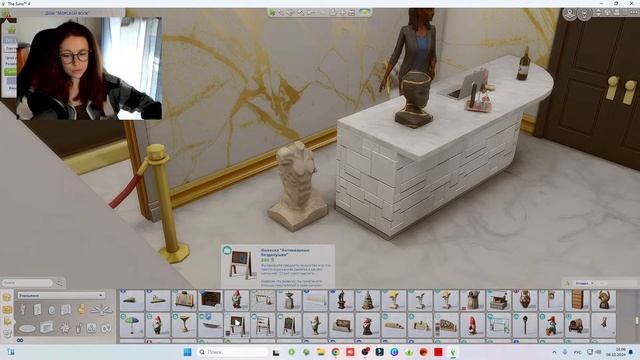The width and height of the screenshot is (640, 360).
Task: Select the bust sculpture on the counter
Action: click(x=414, y=99)
